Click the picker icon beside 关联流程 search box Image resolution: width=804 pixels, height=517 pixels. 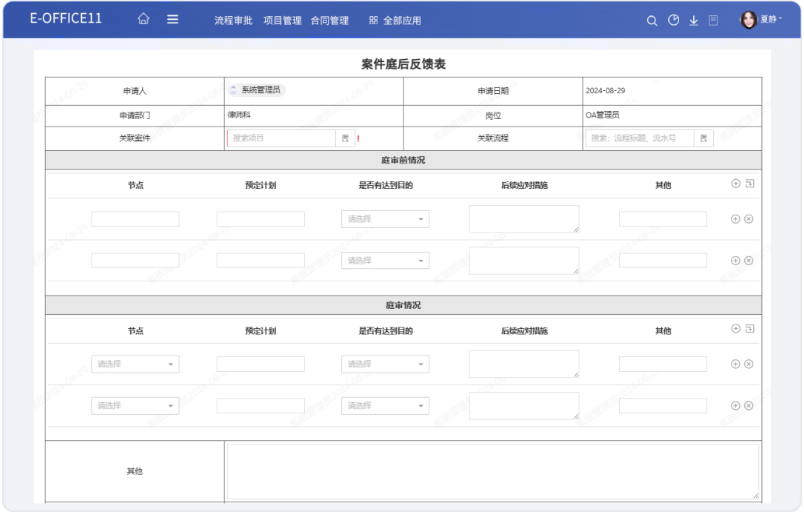point(704,139)
